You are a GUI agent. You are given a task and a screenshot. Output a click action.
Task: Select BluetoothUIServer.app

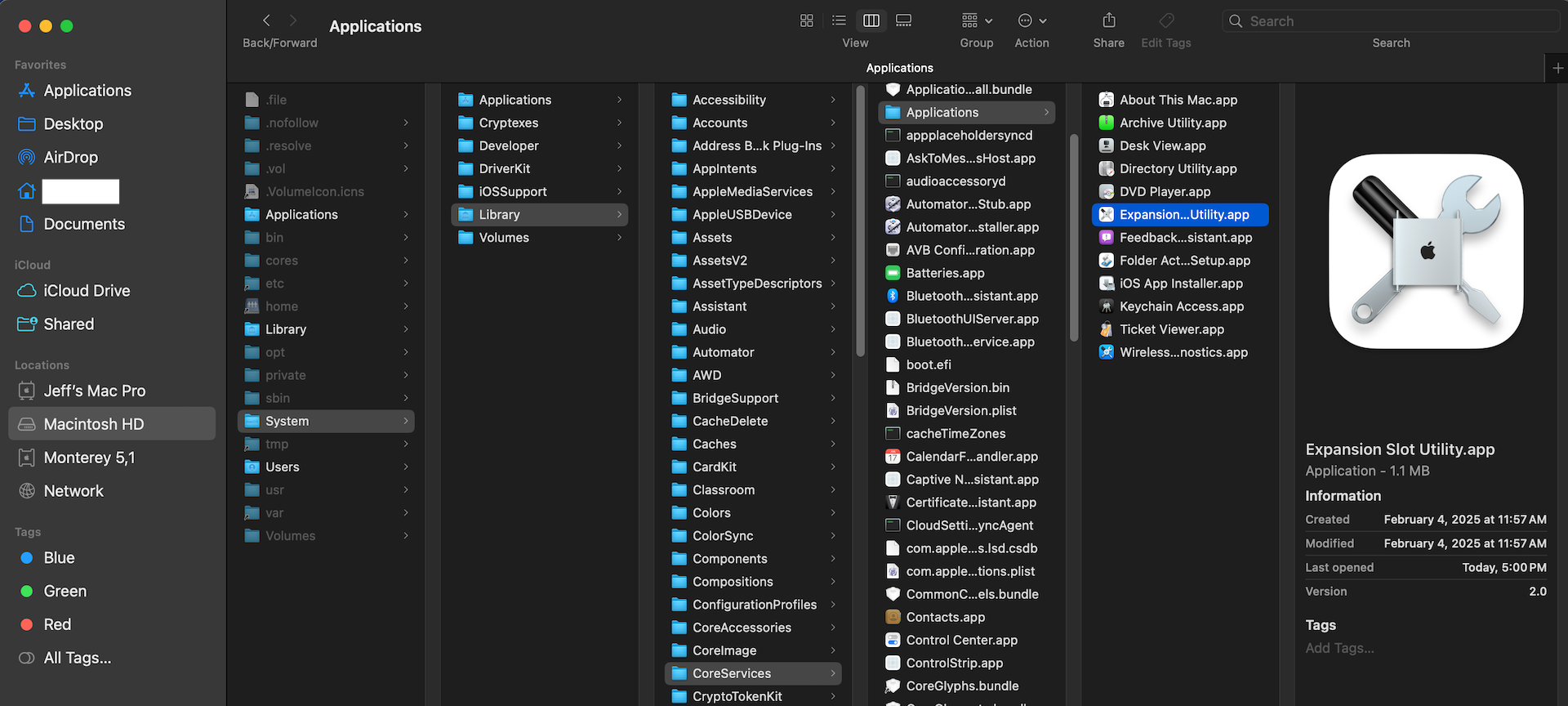point(966,319)
